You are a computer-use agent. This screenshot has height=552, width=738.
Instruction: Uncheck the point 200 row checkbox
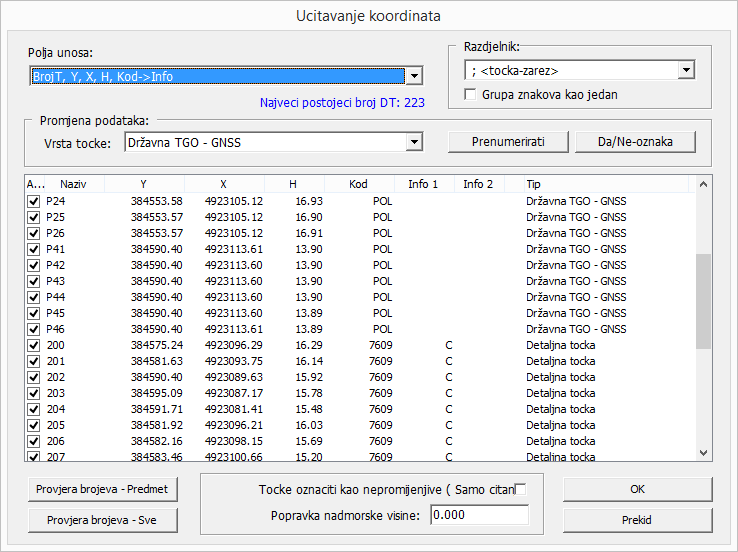tap(33, 345)
